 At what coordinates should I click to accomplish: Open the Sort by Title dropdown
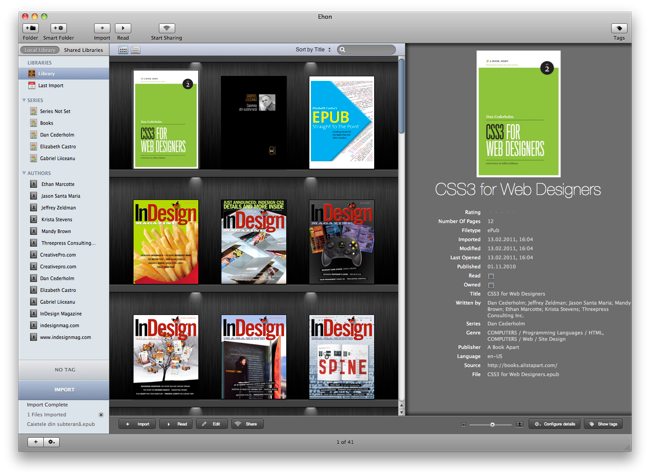point(313,50)
